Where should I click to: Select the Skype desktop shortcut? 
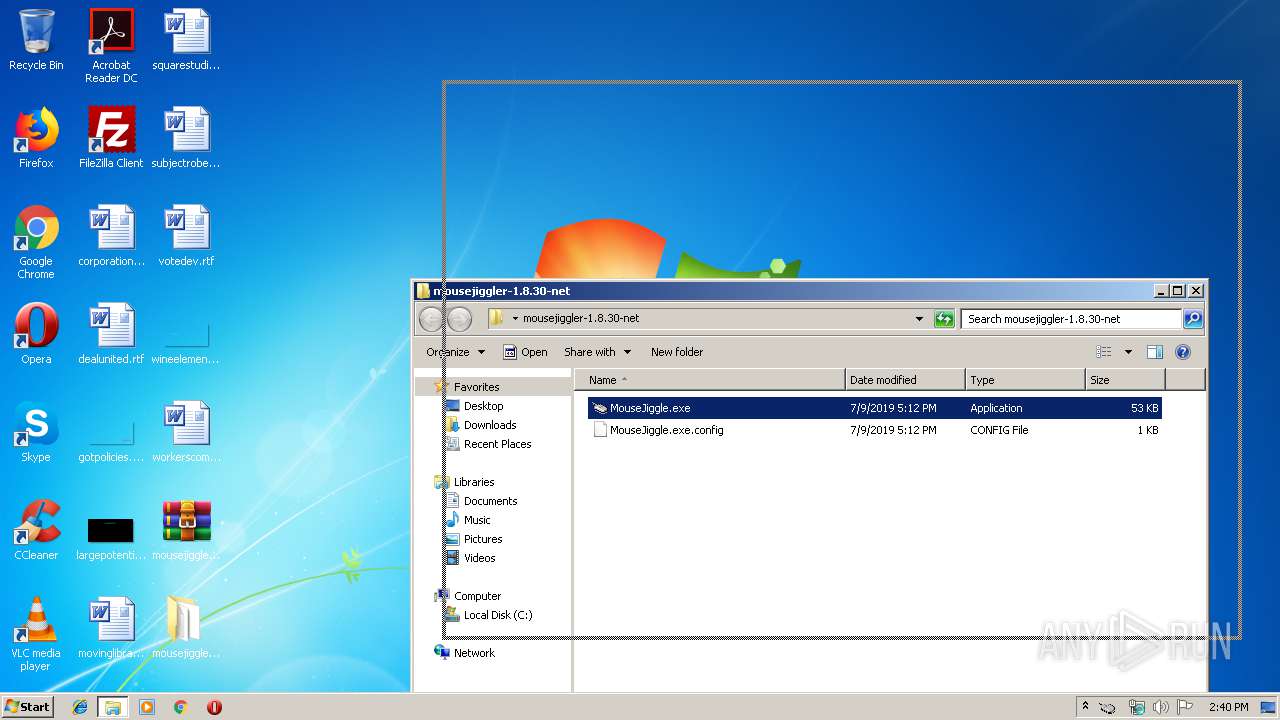click(36, 432)
